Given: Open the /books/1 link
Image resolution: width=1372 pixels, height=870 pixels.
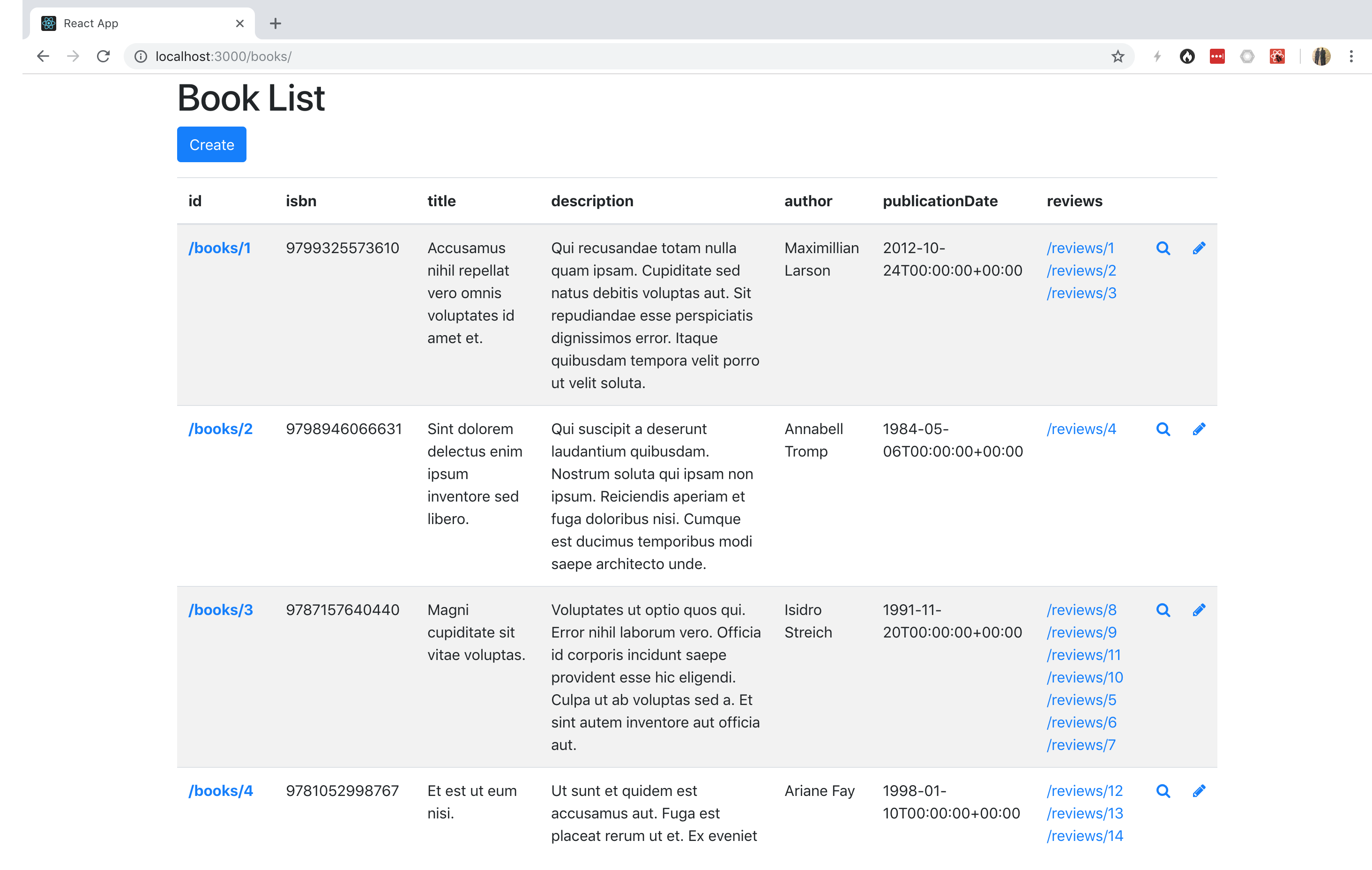Looking at the screenshot, I should (220, 248).
